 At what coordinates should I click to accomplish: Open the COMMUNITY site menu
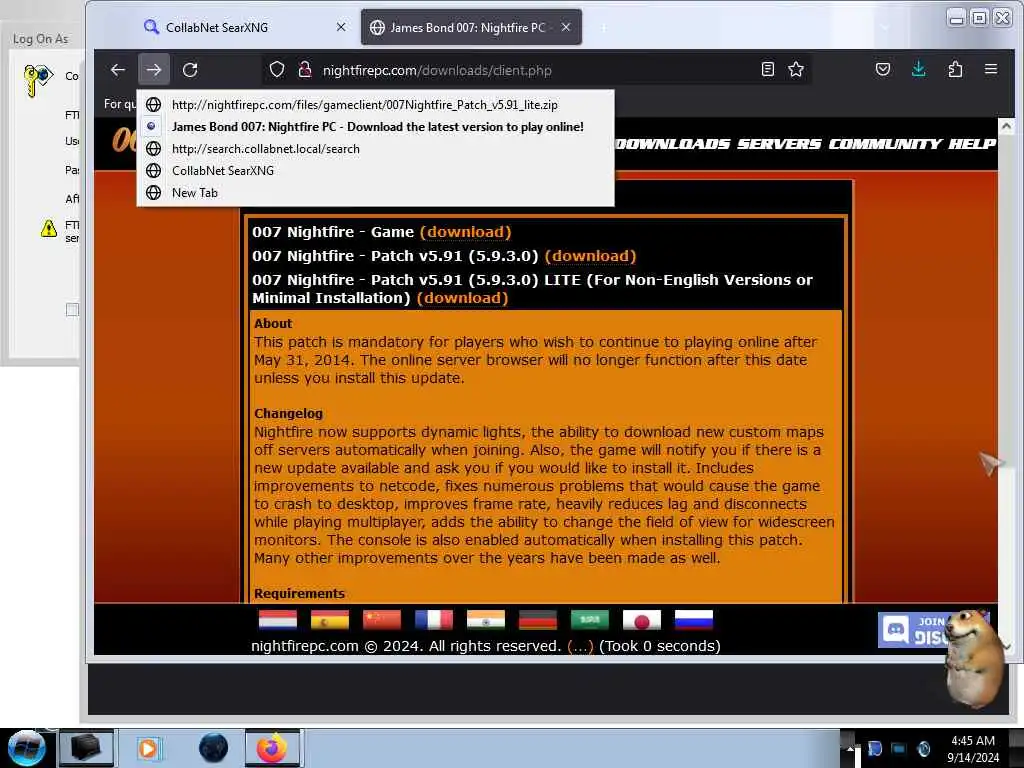click(x=885, y=144)
